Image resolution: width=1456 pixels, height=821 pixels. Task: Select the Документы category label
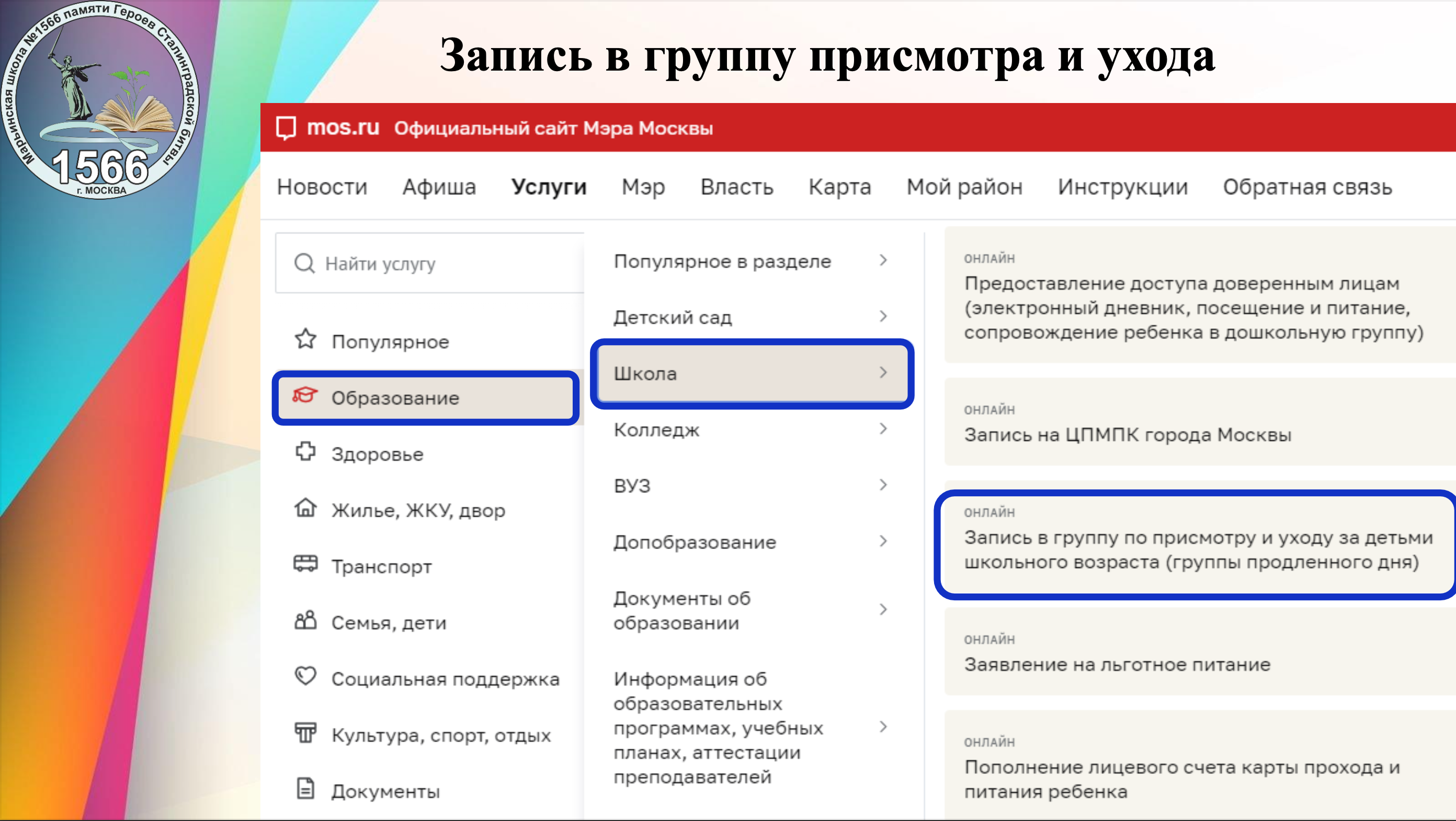click(385, 791)
